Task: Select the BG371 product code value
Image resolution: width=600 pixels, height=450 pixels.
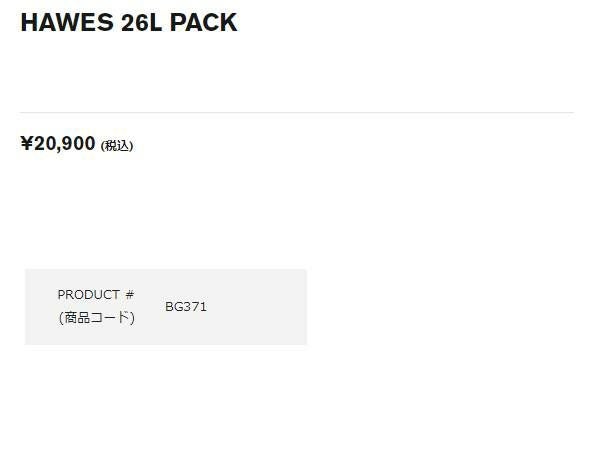Action: [x=186, y=307]
